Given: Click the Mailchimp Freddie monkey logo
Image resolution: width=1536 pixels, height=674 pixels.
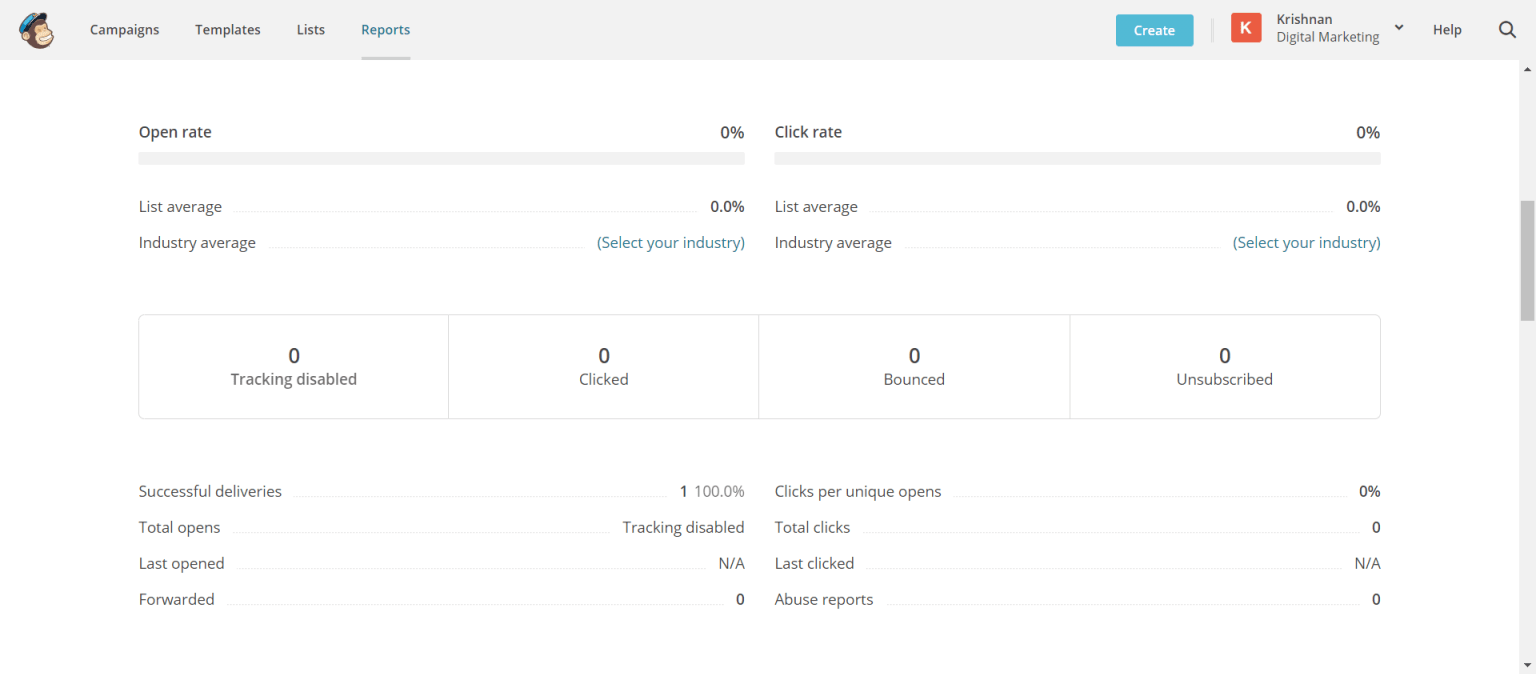Looking at the screenshot, I should pyautogui.click(x=37, y=30).
